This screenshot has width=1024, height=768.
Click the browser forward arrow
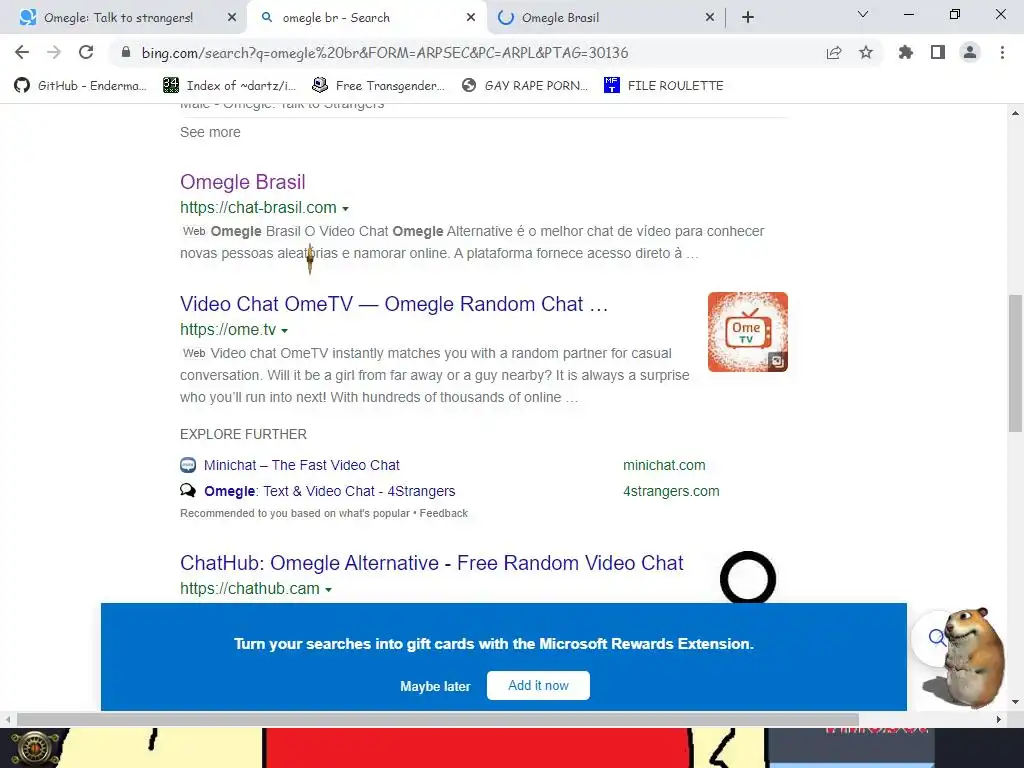[54, 52]
